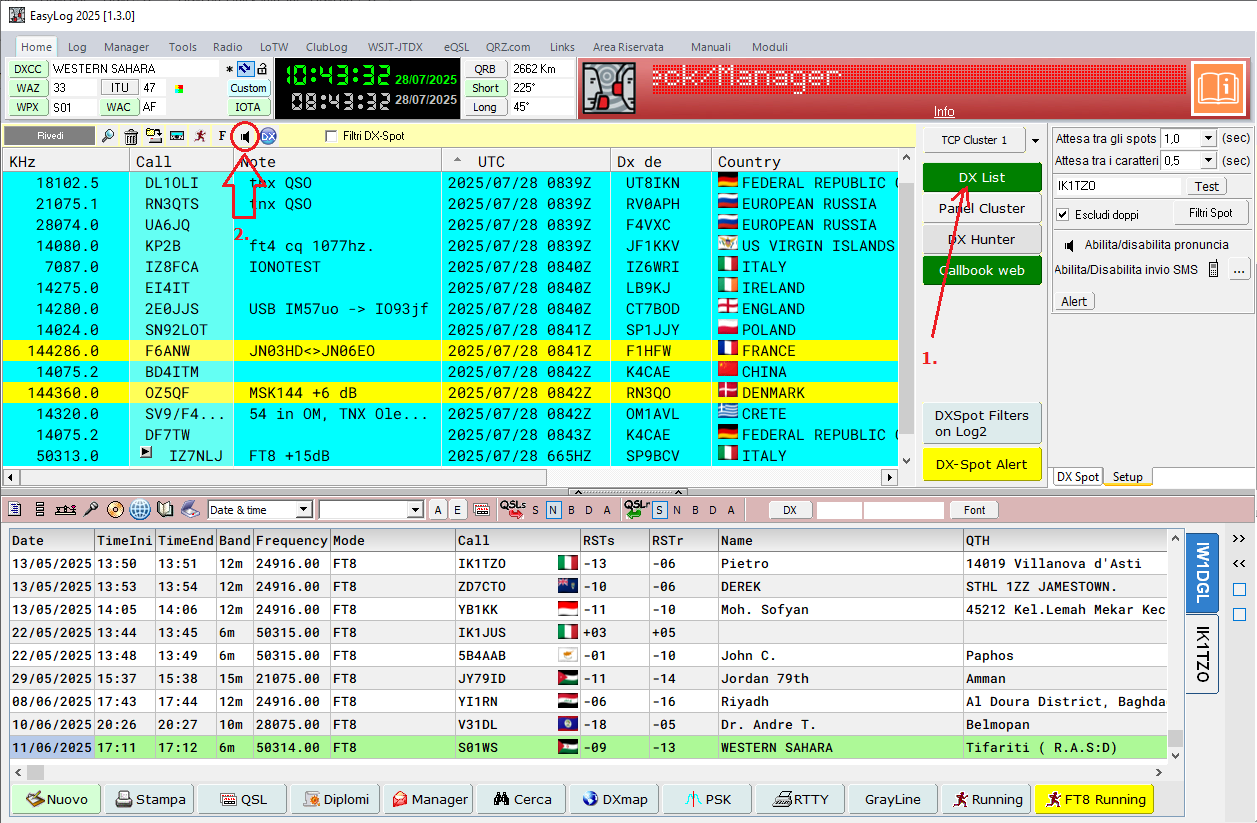The image size is (1257, 823).
Task: Open the empty dropdown next to Date & time
Action: (415, 510)
